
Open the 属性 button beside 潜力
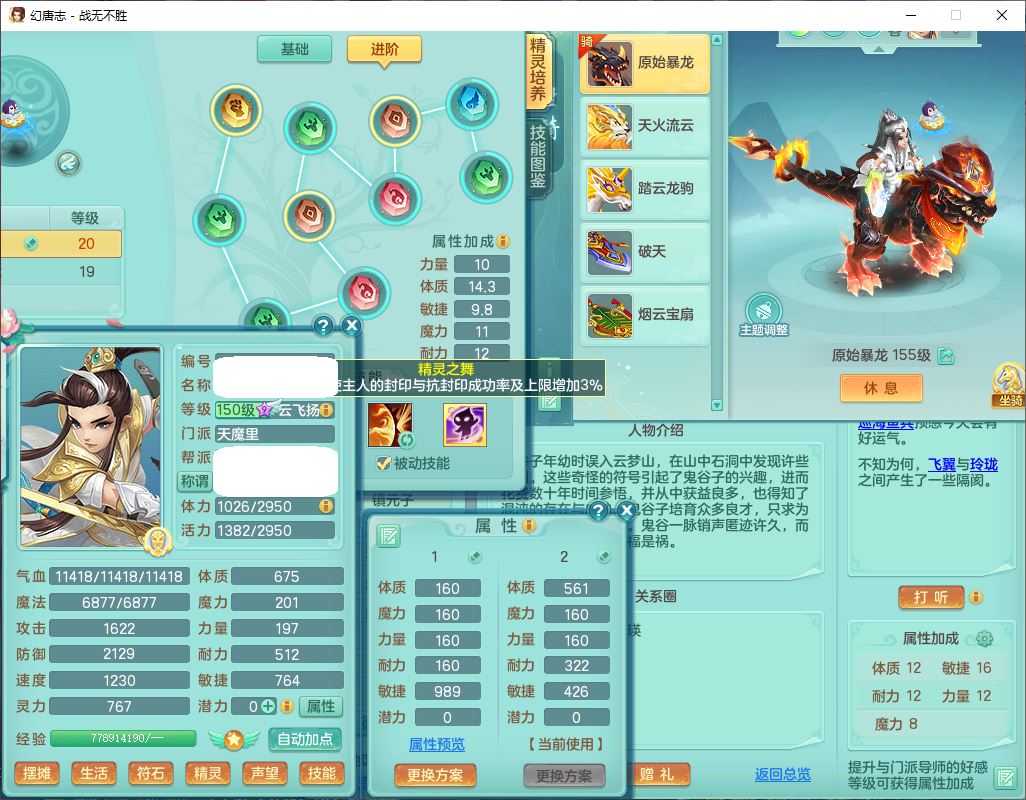click(x=321, y=706)
